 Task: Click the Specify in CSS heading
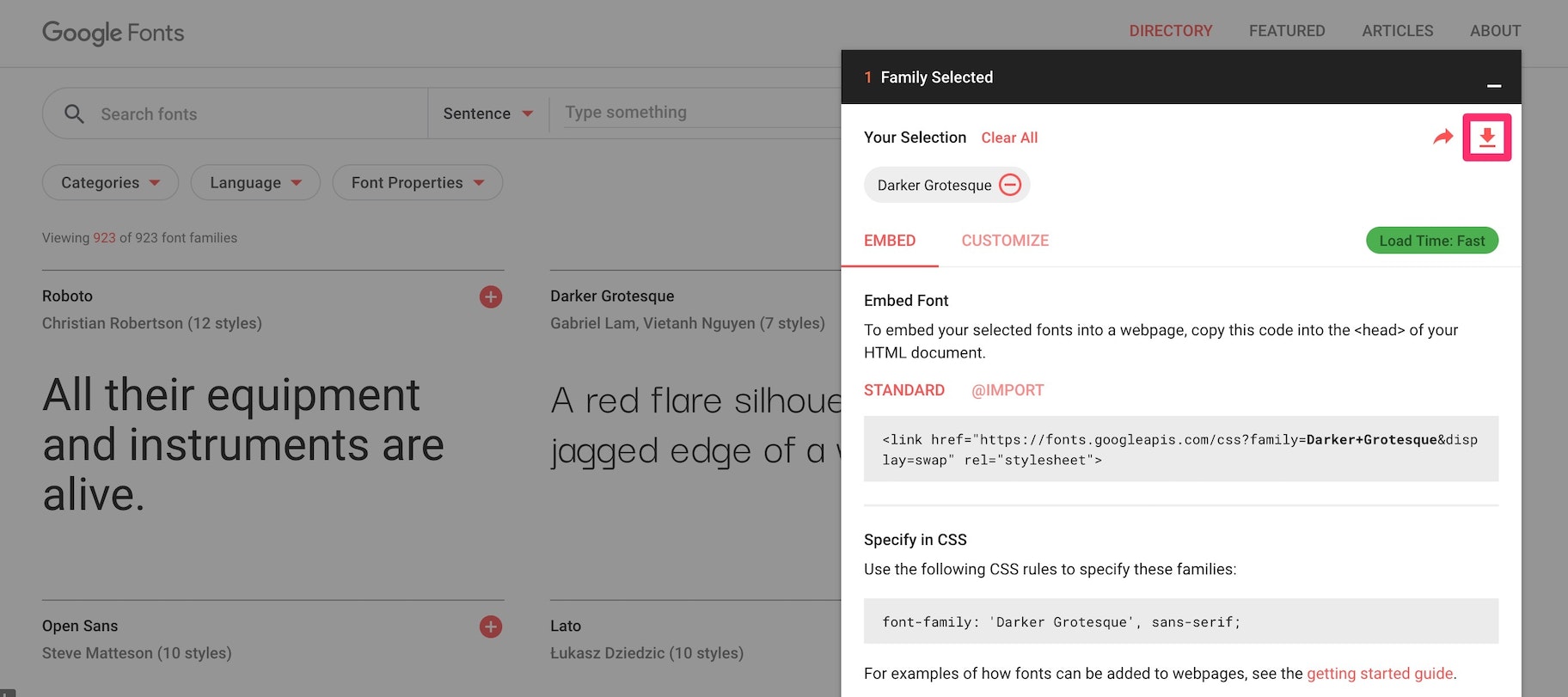click(x=916, y=540)
